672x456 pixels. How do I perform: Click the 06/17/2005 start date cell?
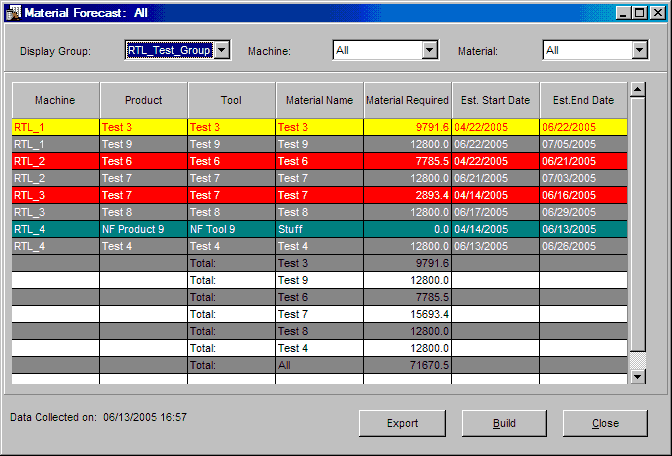coord(495,212)
